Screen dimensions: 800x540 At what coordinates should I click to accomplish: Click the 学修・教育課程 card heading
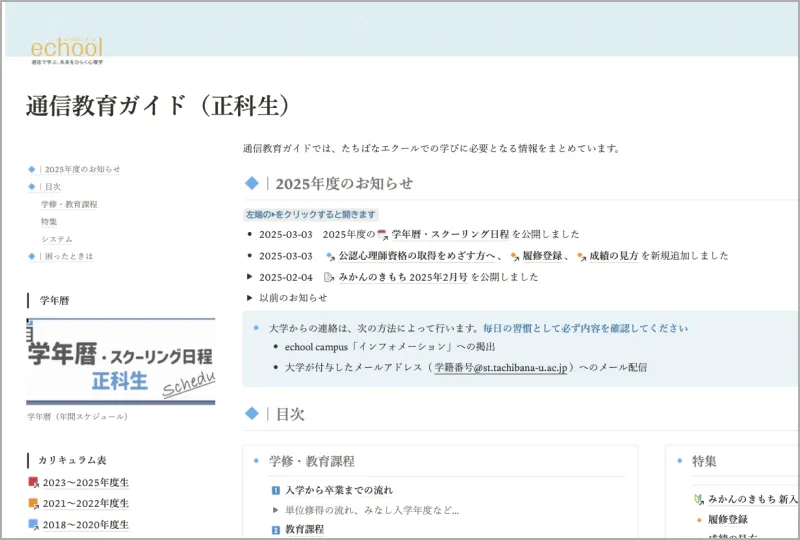pyautogui.click(x=312, y=461)
